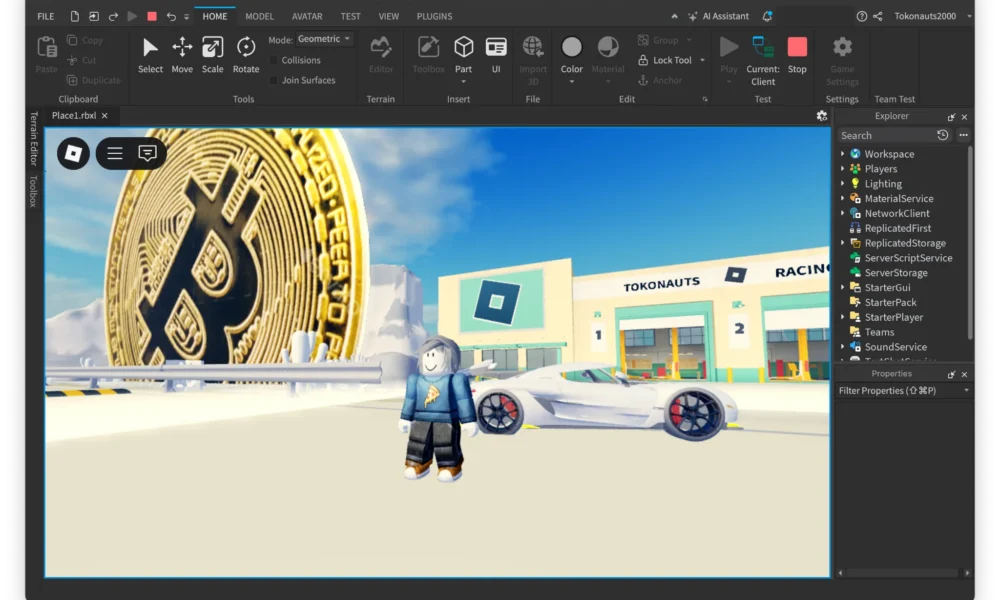
Task: Undock the Properties panel
Action: click(951, 374)
